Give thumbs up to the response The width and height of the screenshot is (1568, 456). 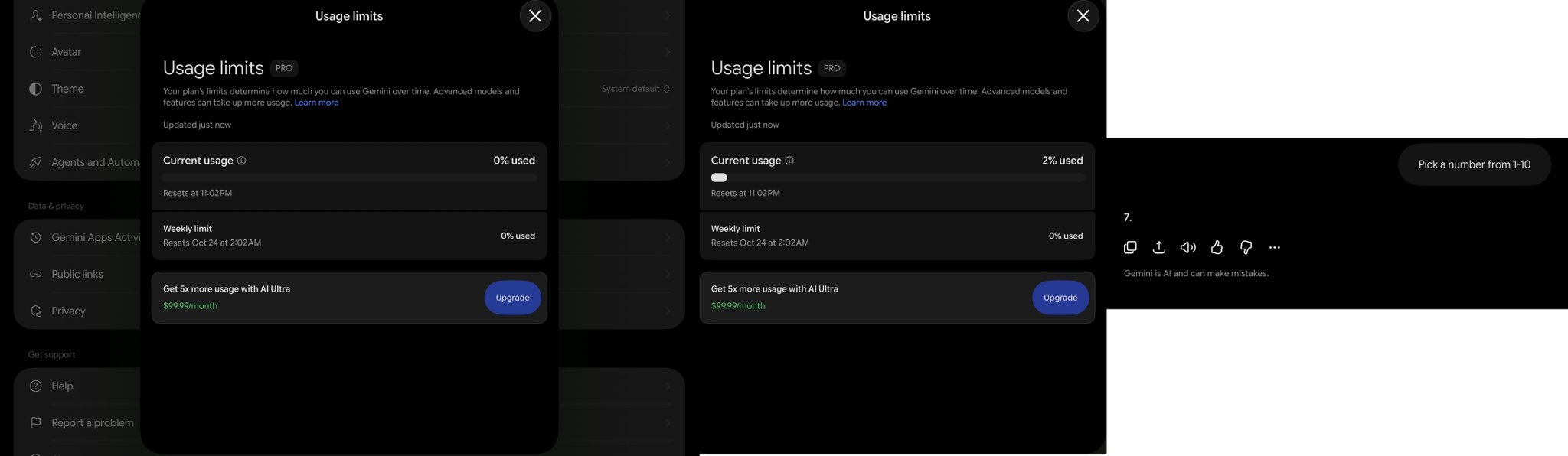coord(1217,247)
